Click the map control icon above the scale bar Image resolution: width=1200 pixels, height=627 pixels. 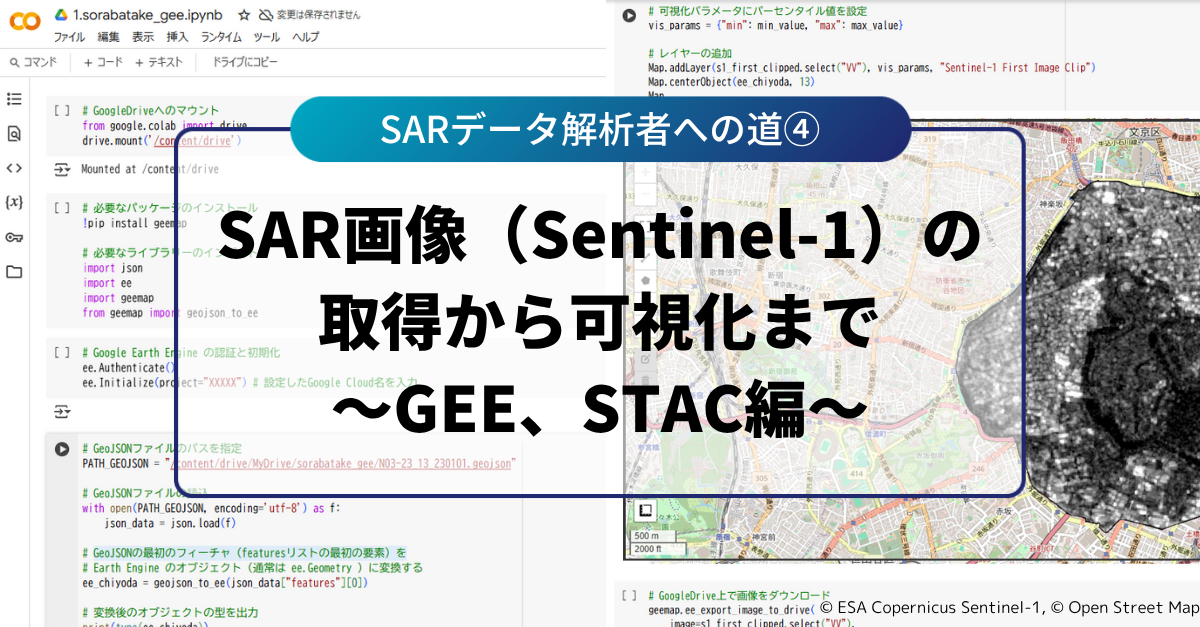[645, 512]
